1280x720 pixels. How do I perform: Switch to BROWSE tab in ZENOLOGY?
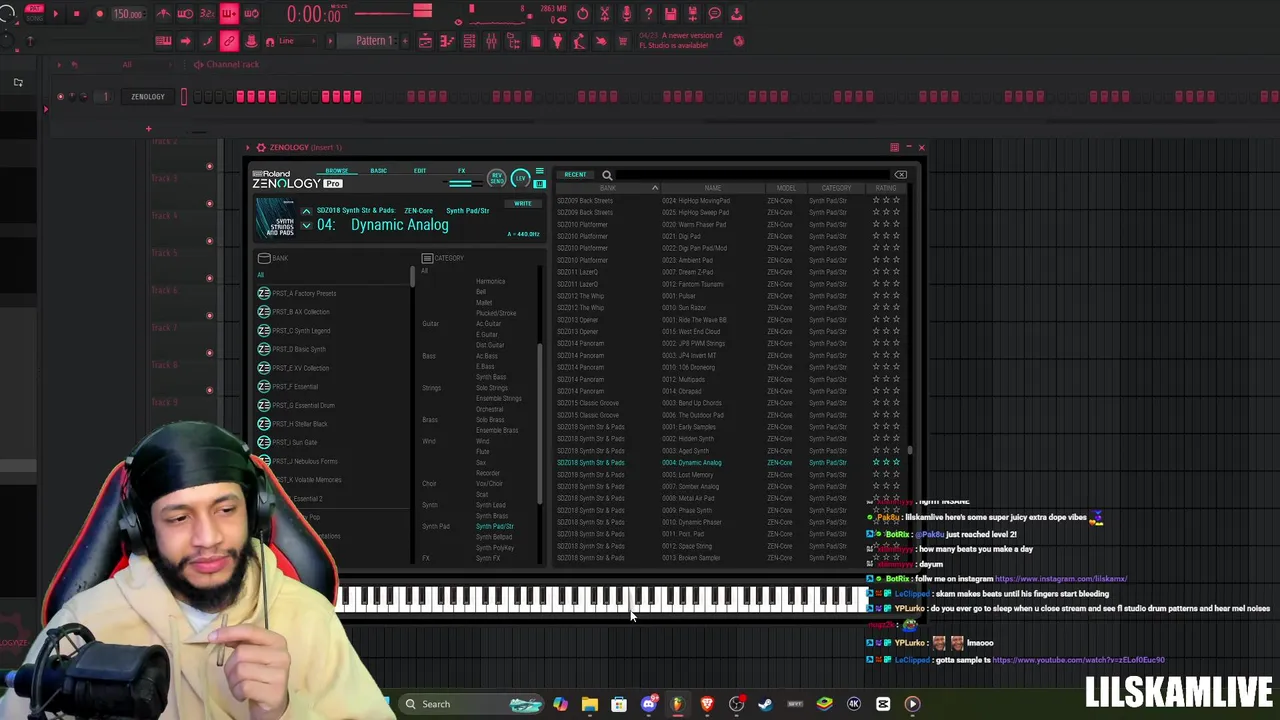coord(337,171)
